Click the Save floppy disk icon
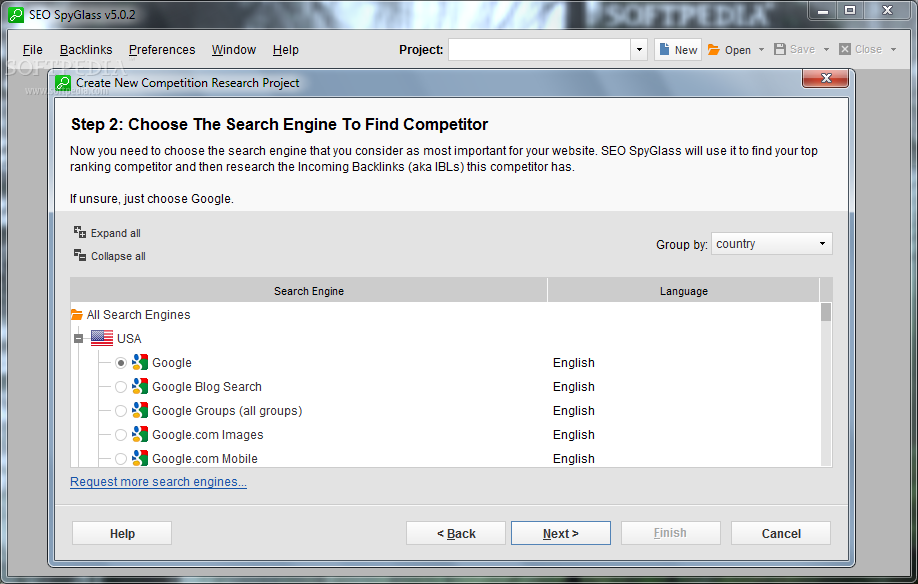918x584 pixels. point(779,49)
